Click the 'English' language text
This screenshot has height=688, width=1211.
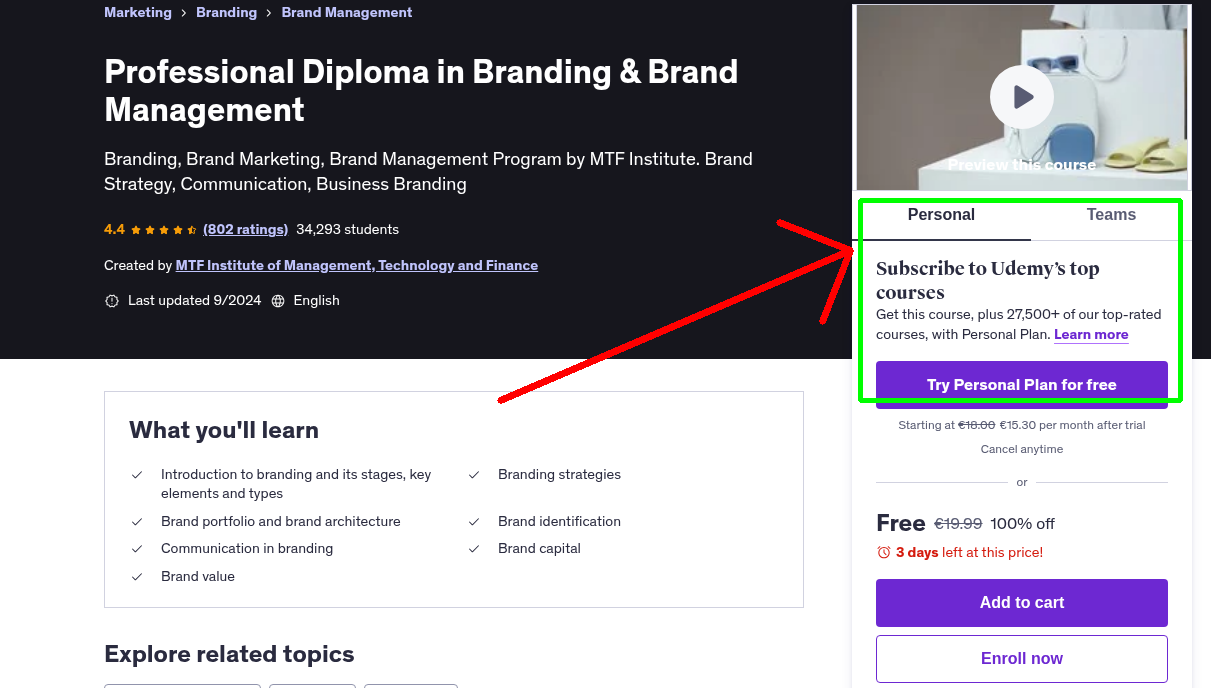(316, 300)
